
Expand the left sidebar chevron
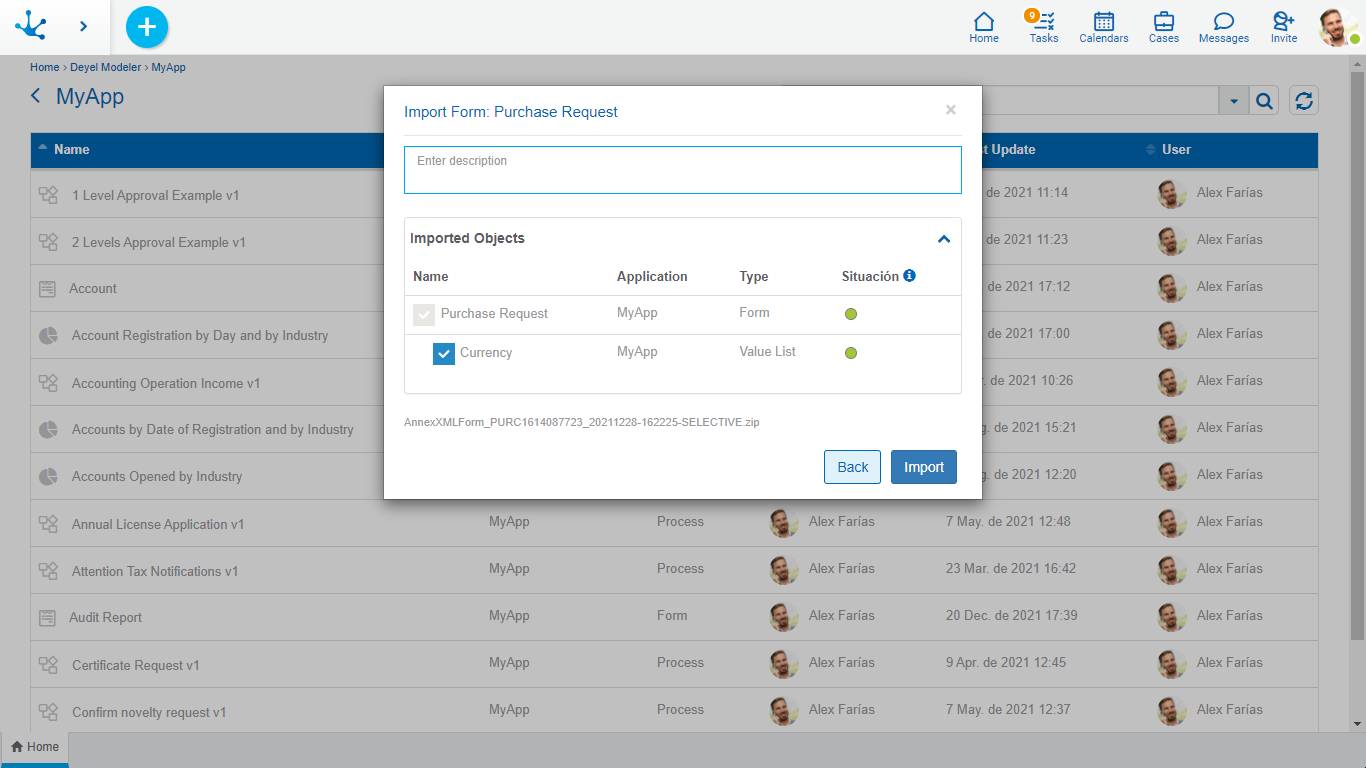point(83,27)
